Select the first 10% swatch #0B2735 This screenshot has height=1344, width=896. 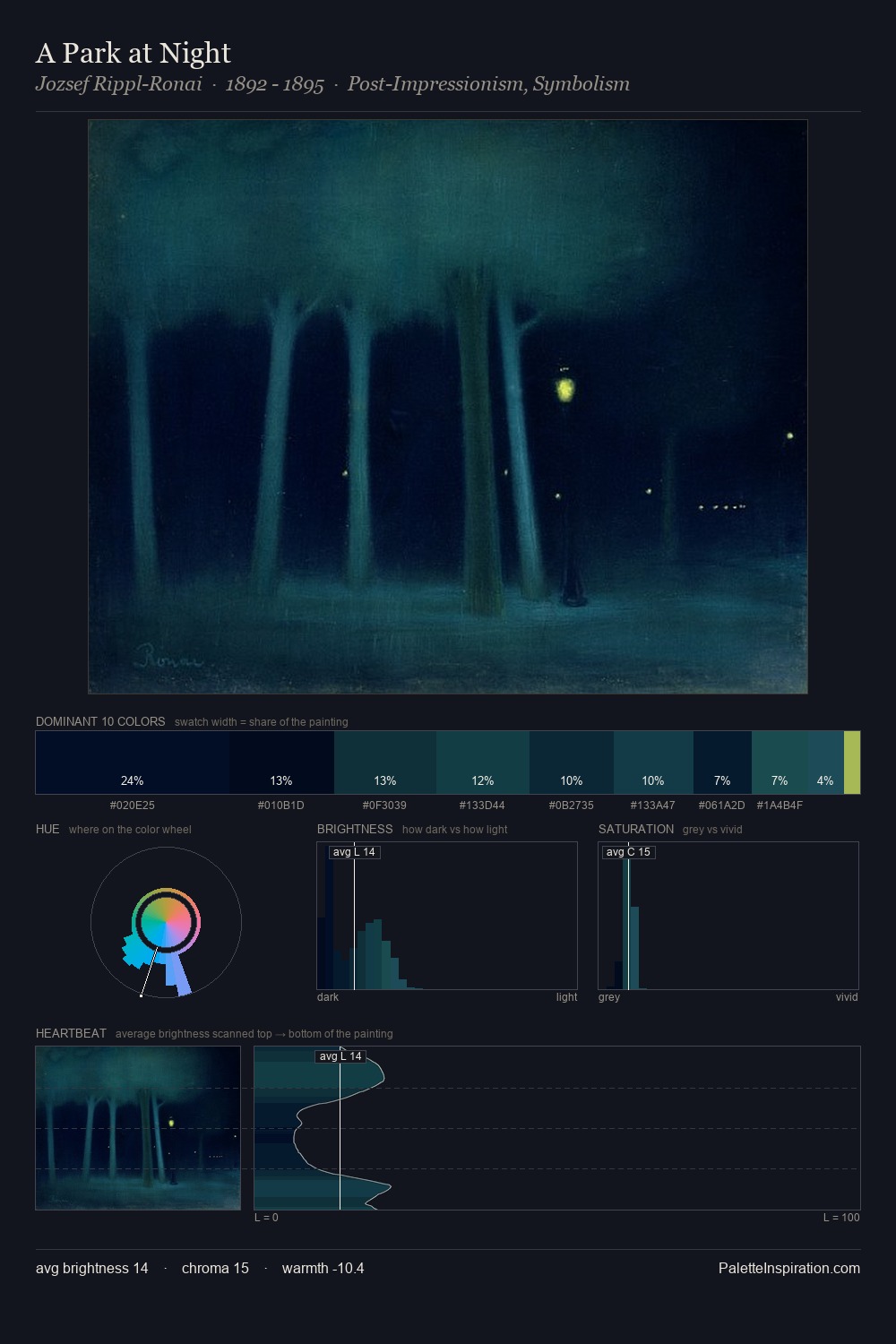tap(572, 762)
